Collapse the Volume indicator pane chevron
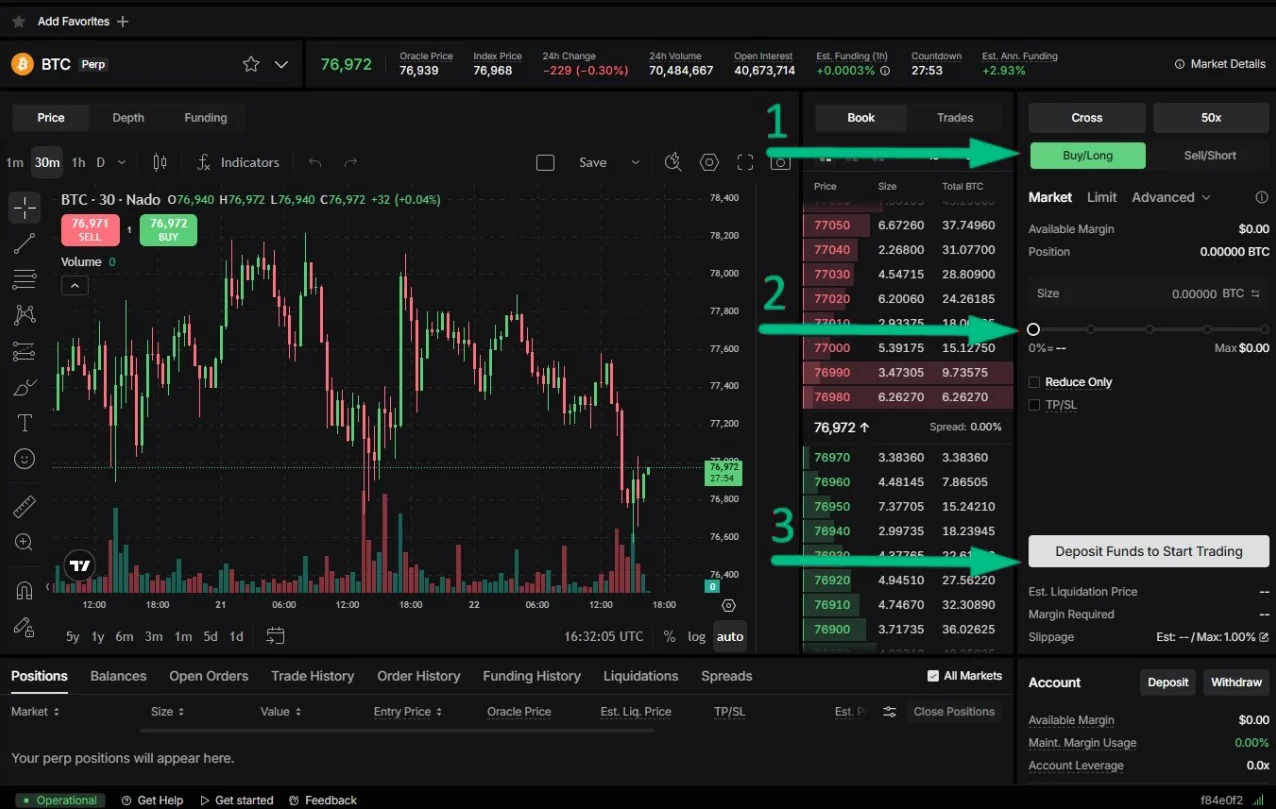The height and width of the screenshot is (809, 1276). click(x=75, y=286)
